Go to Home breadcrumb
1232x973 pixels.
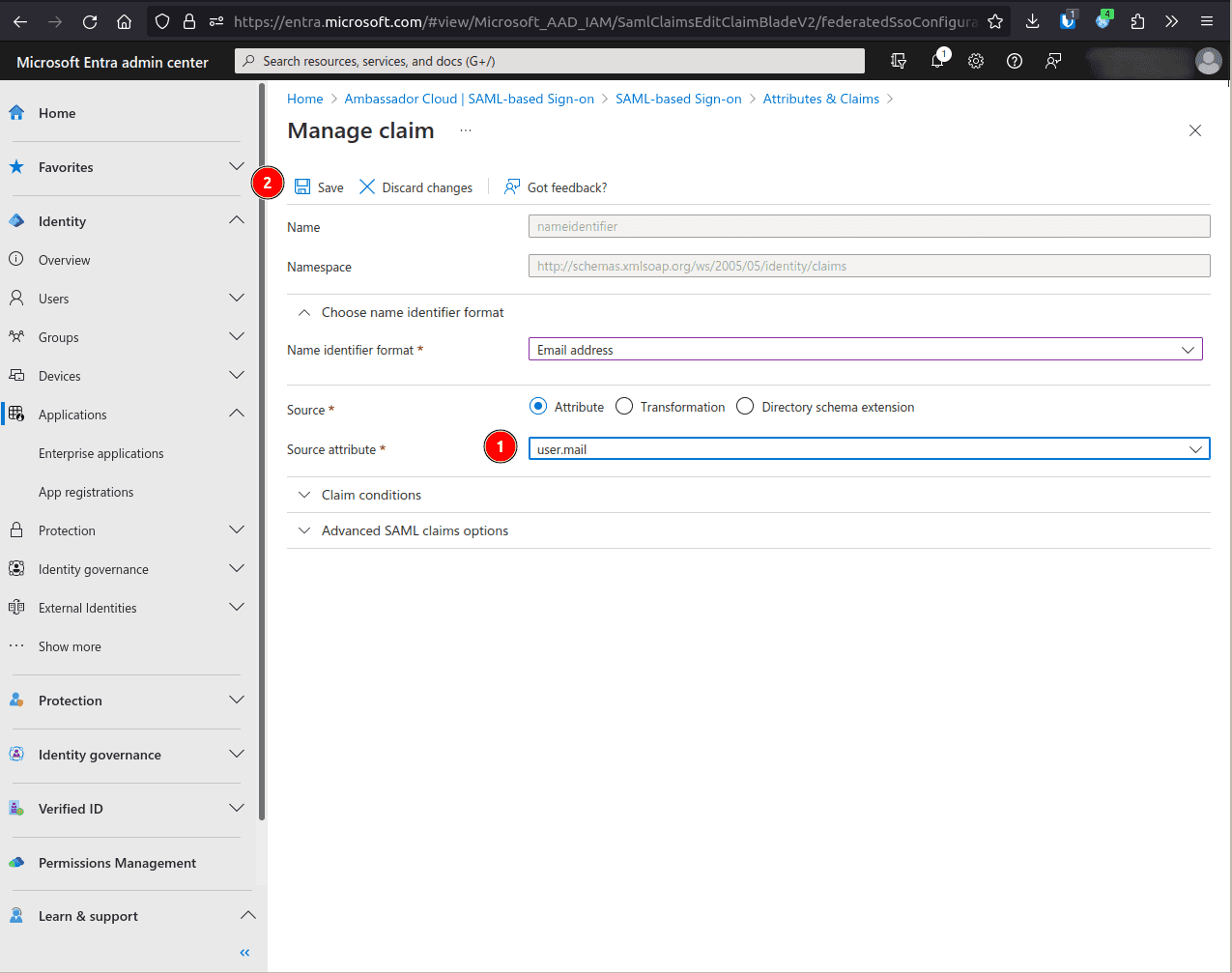pyautogui.click(x=305, y=99)
